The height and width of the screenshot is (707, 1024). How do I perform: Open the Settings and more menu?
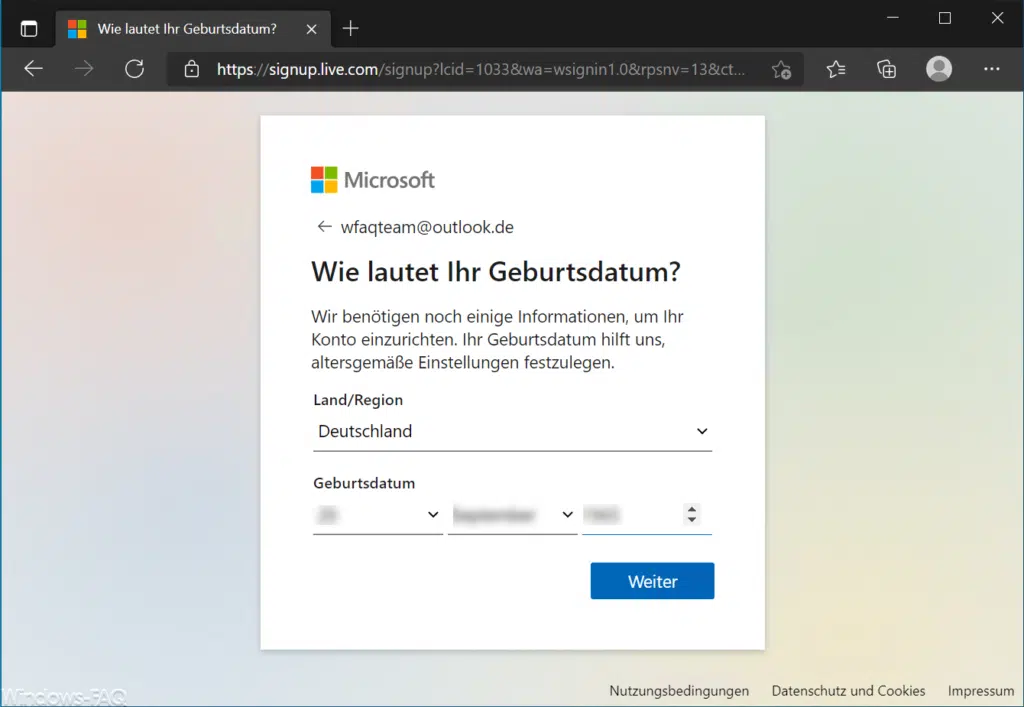[991, 69]
